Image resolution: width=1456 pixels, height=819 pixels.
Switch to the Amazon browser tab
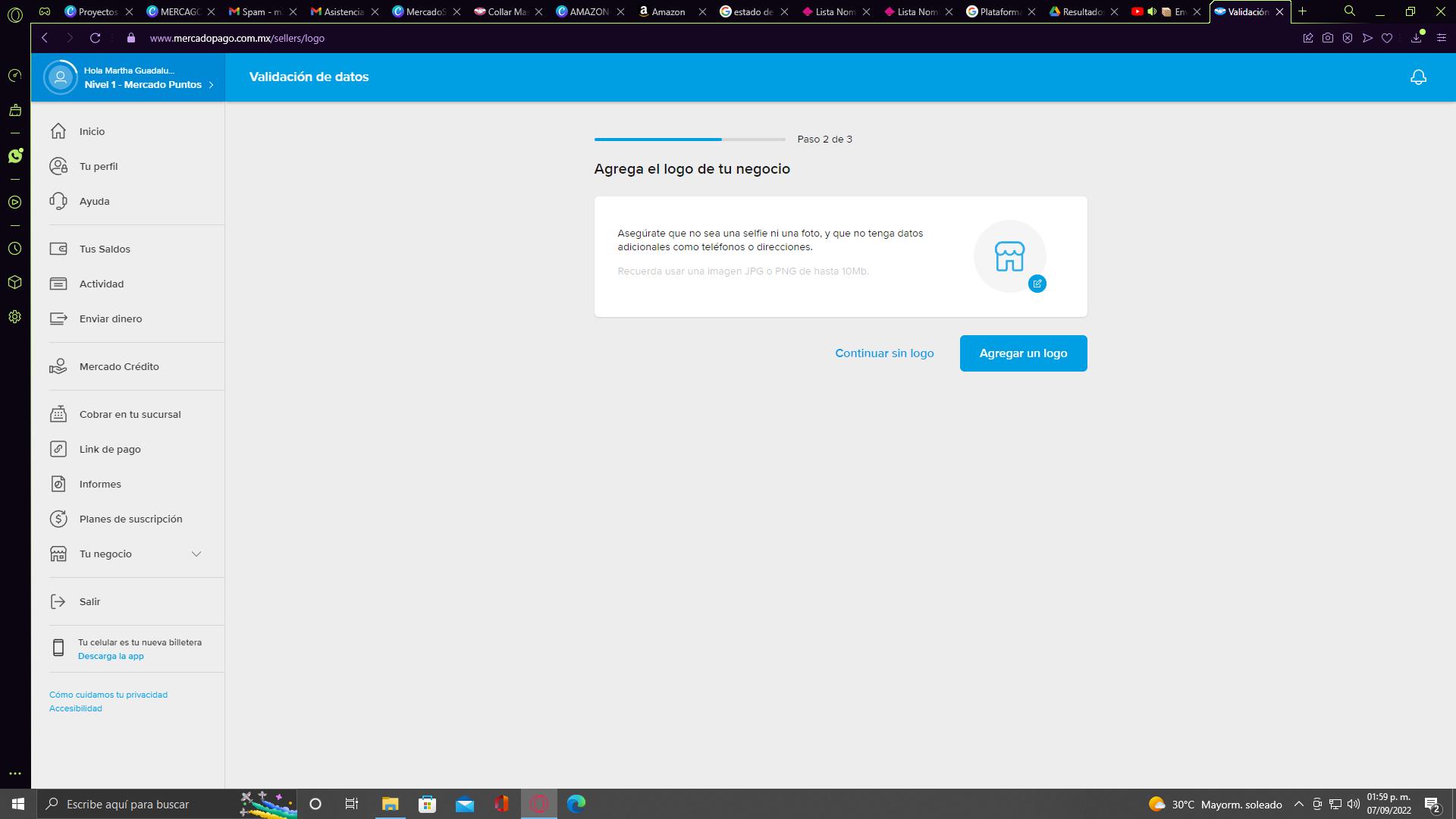(x=667, y=11)
